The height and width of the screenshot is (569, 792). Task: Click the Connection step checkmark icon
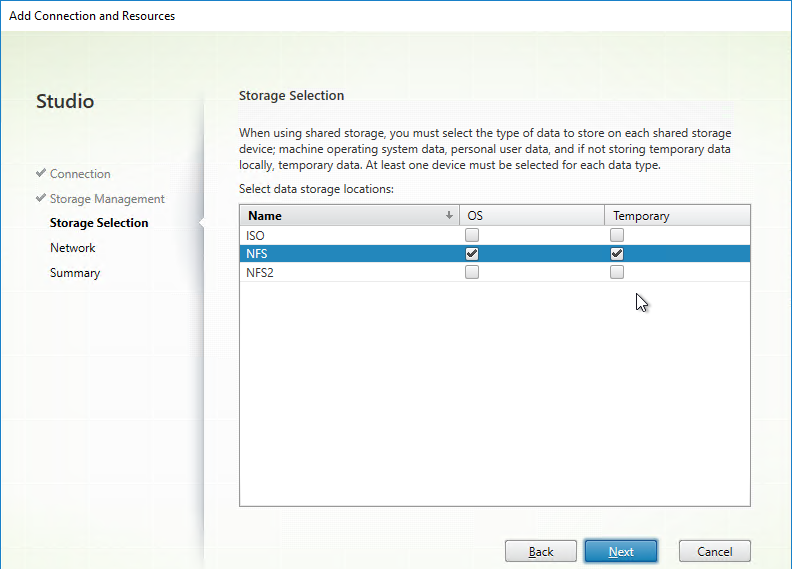pos(41,173)
